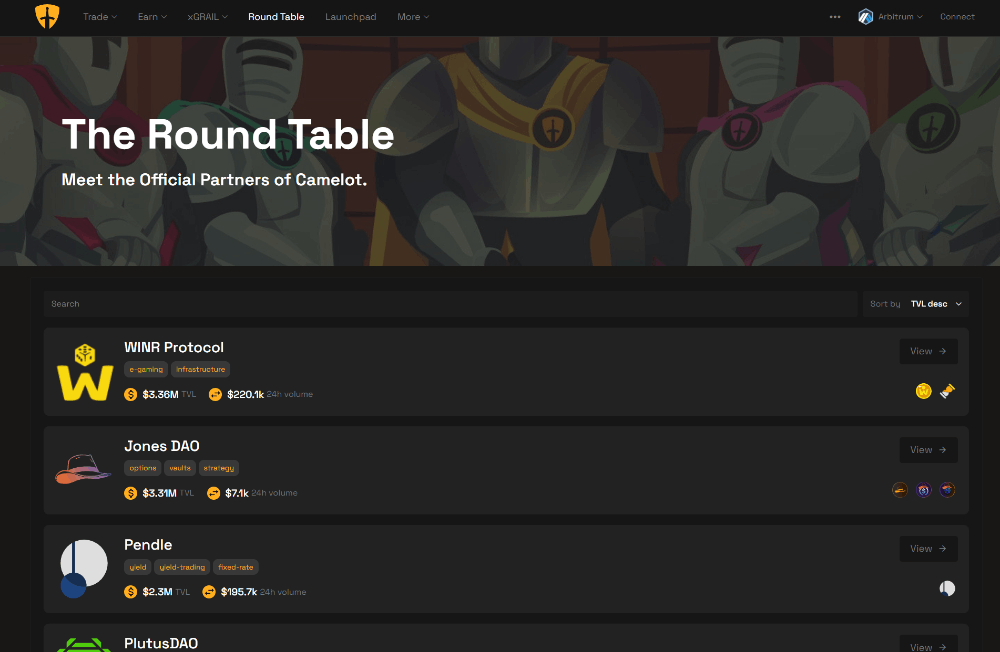Screen dimensions: 1000x652
Task: Click the gold coin token icon in WINR row
Action: tap(923, 391)
